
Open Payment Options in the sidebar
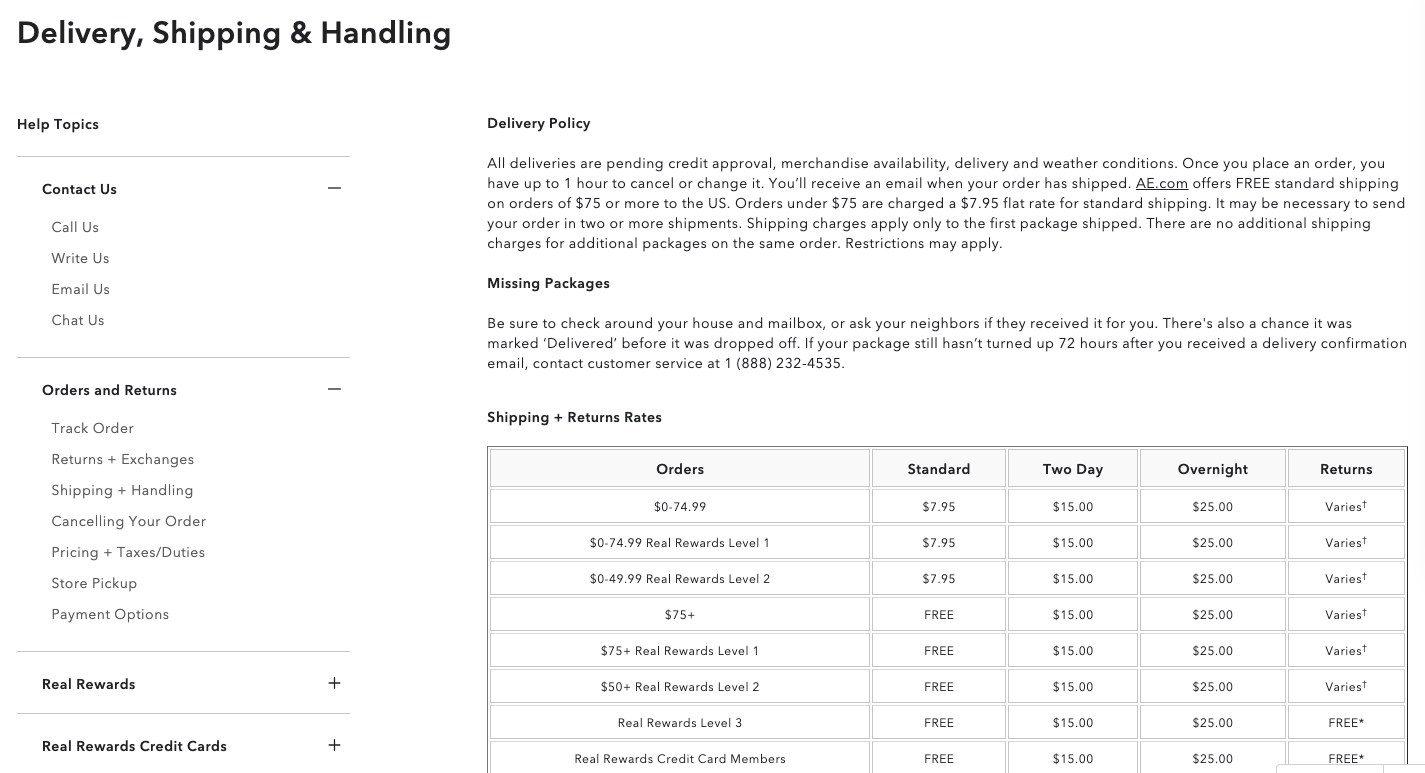(110, 614)
